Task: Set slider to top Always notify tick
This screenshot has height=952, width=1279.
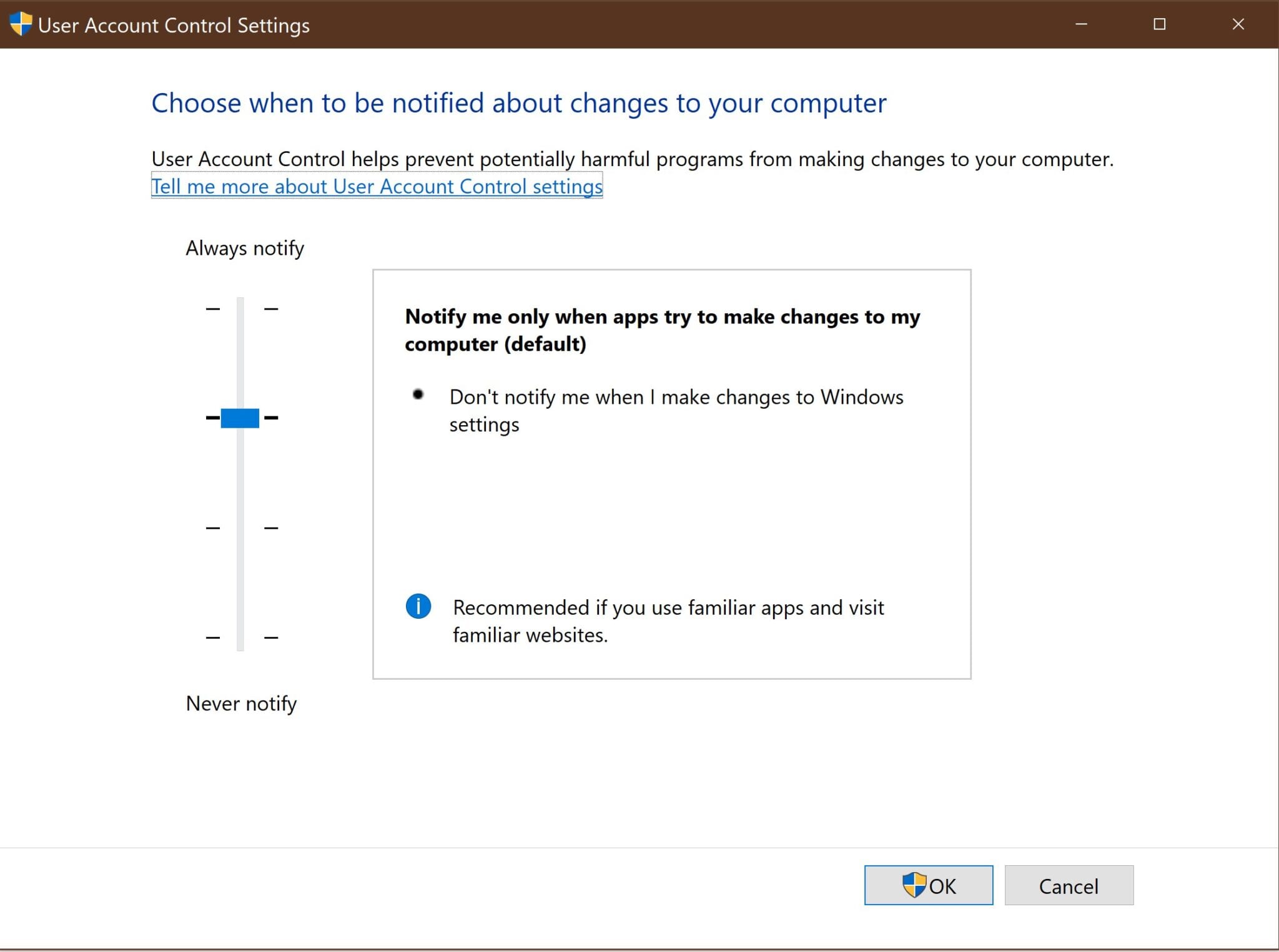Action: (240, 308)
